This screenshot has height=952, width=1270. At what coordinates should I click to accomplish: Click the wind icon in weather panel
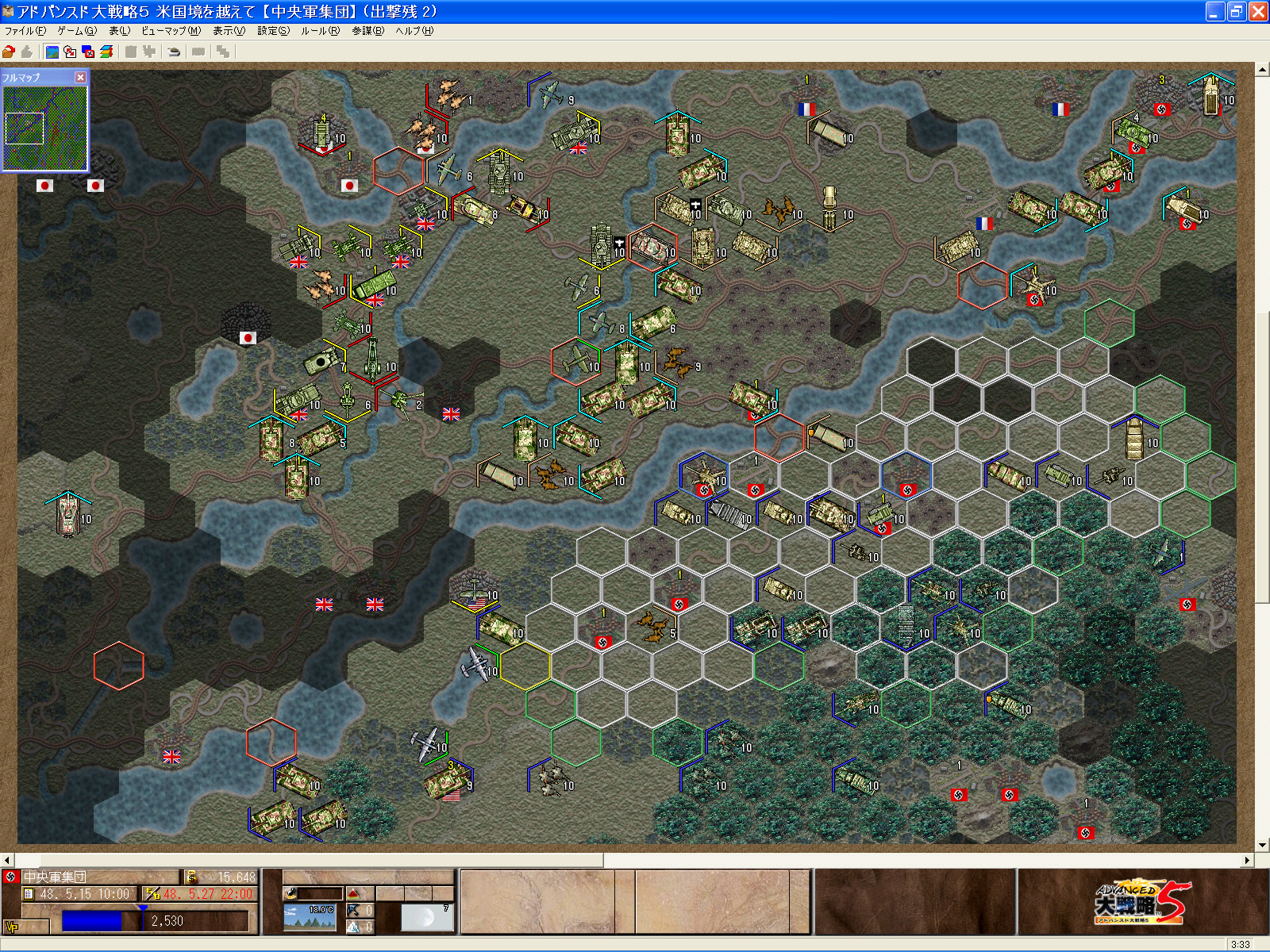tap(352, 911)
